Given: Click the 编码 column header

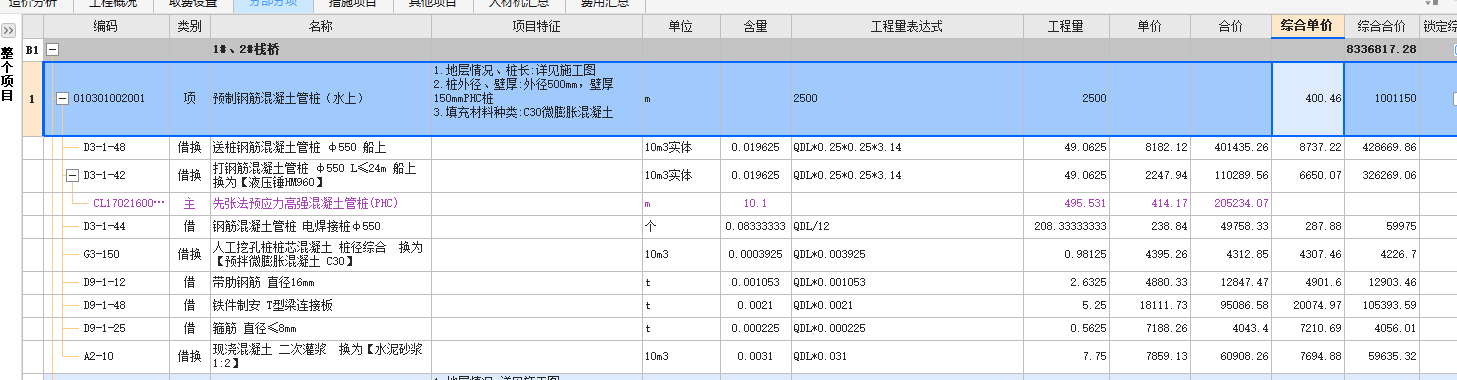Looking at the screenshot, I should point(106,27).
